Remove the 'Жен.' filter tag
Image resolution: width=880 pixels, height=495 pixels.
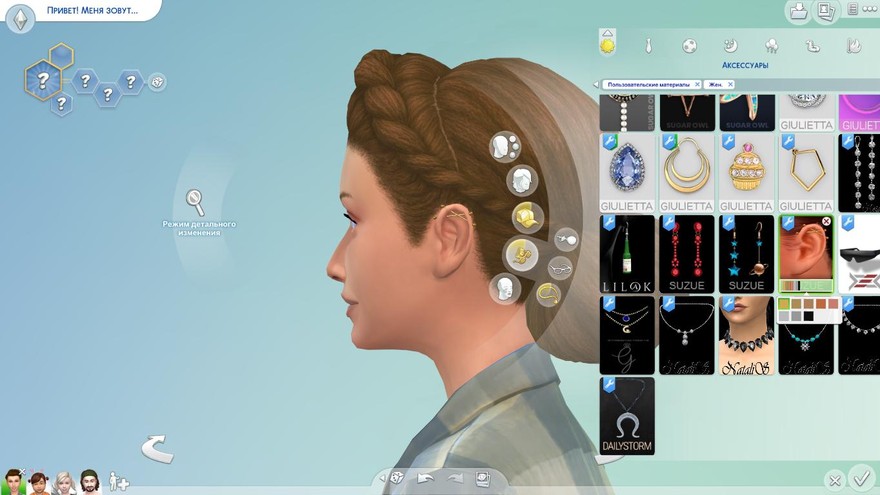click(730, 84)
